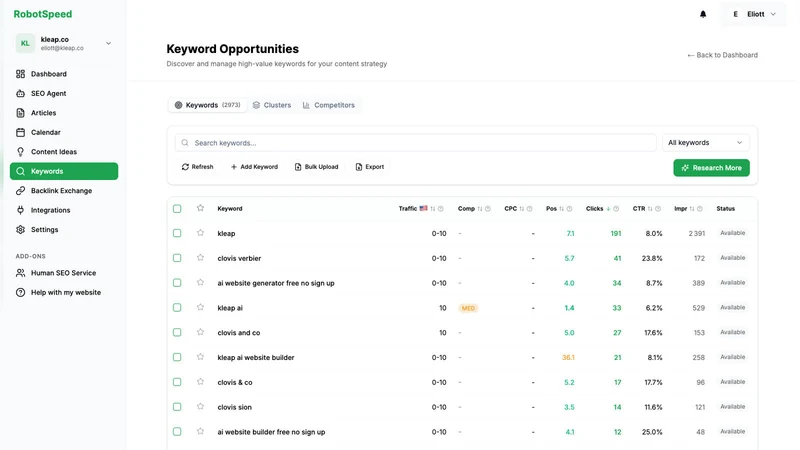Click the Bulk Upload button
Image resolution: width=800 pixels, height=450 pixels.
tap(316, 167)
